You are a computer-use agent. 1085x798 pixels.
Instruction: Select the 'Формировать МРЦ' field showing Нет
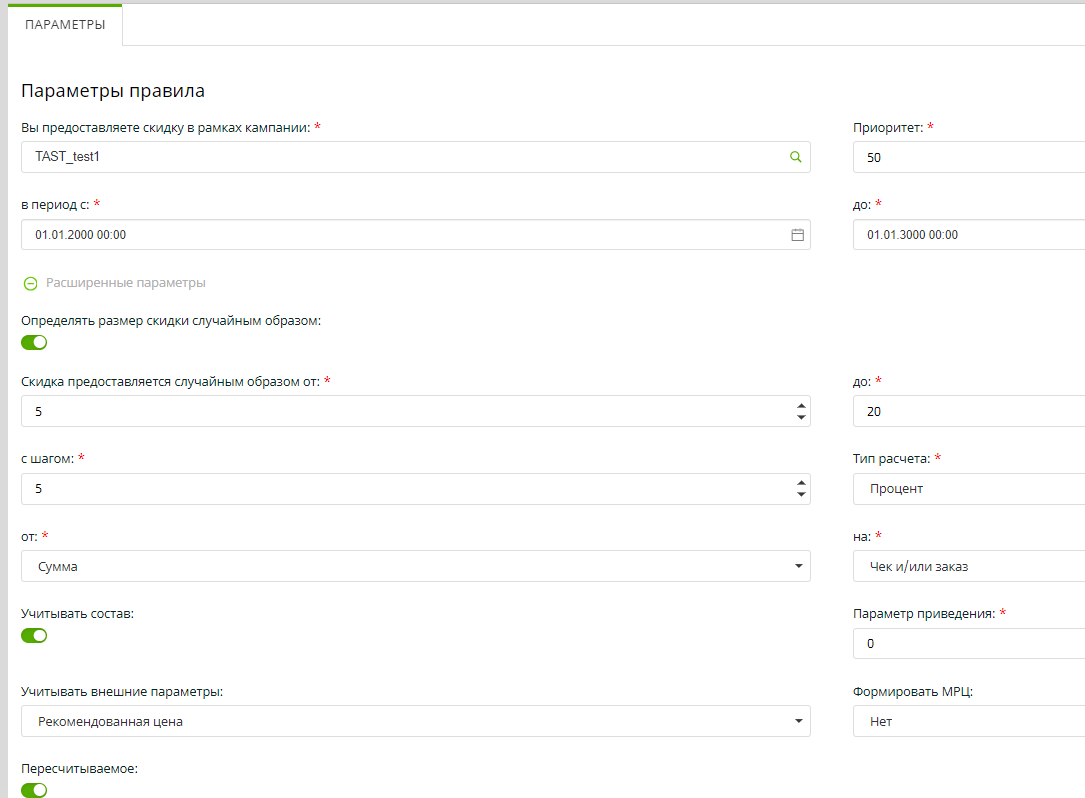(966, 721)
